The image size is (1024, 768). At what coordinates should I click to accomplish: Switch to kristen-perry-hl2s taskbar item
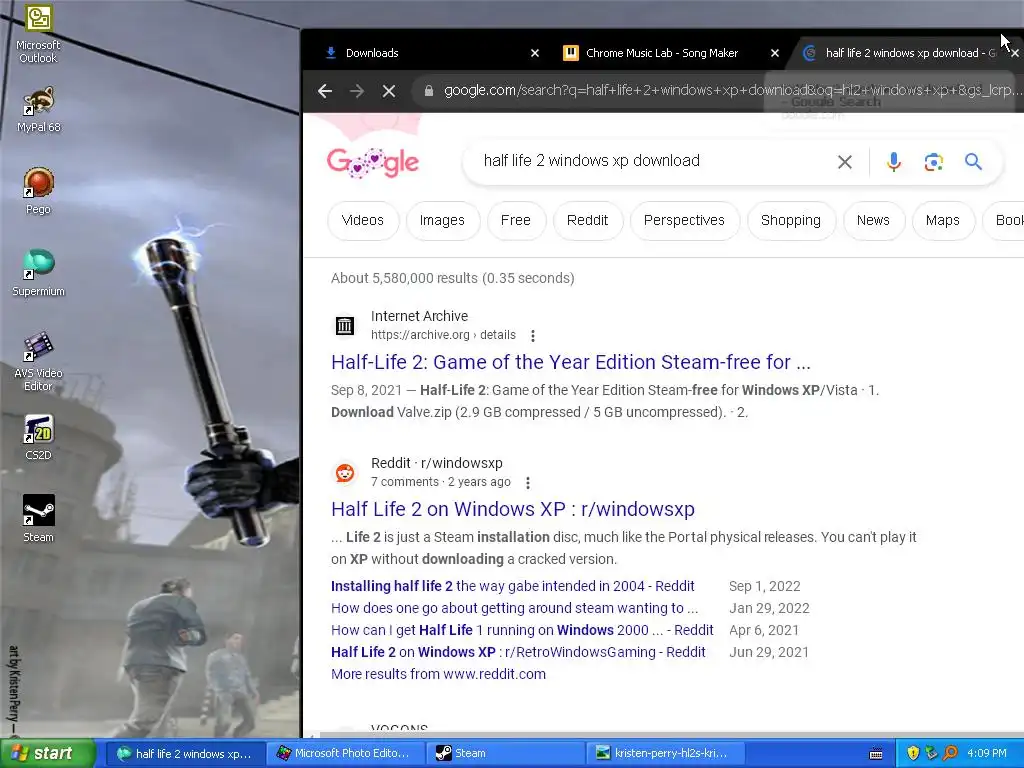pos(664,754)
